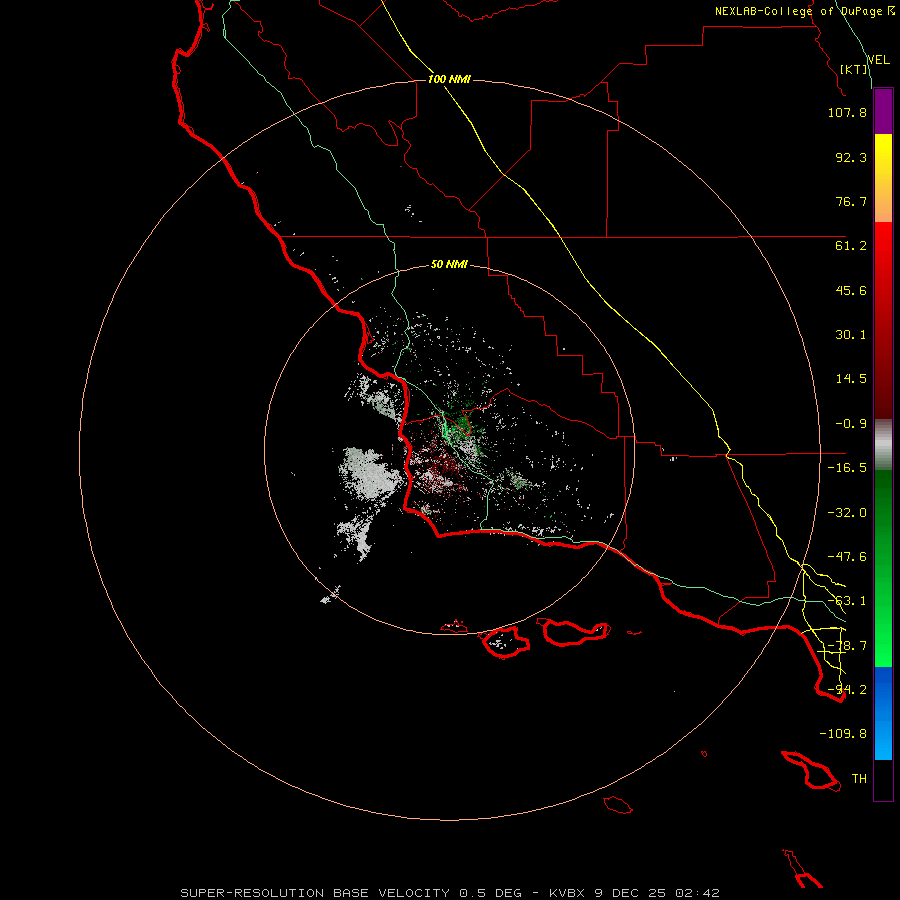Select the -109.8 legend value

[x=843, y=734]
